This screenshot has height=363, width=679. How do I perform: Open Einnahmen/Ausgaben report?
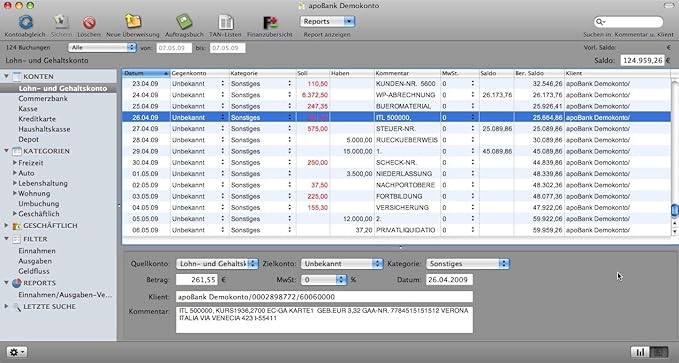[x=65, y=295]
